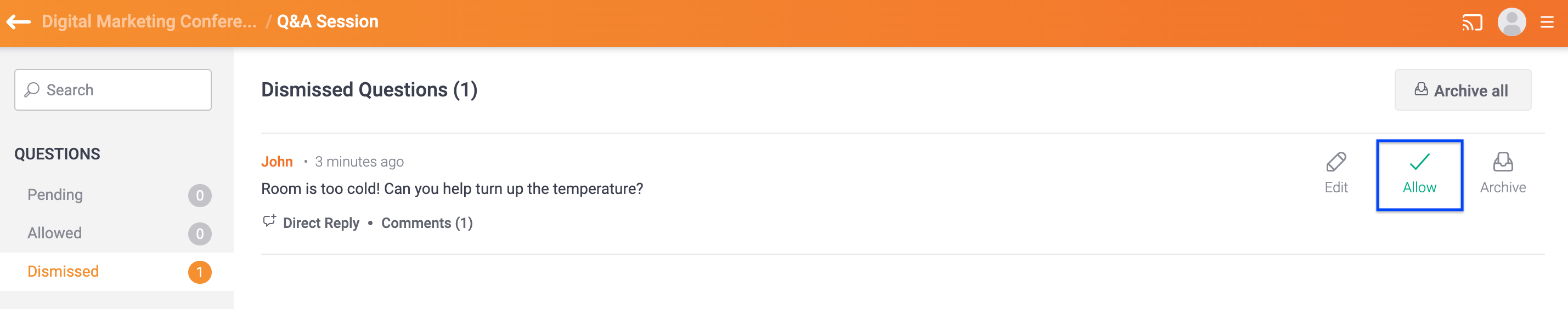Click the search magnifier icon
The image size is (1568, 309).
(32, 90)
